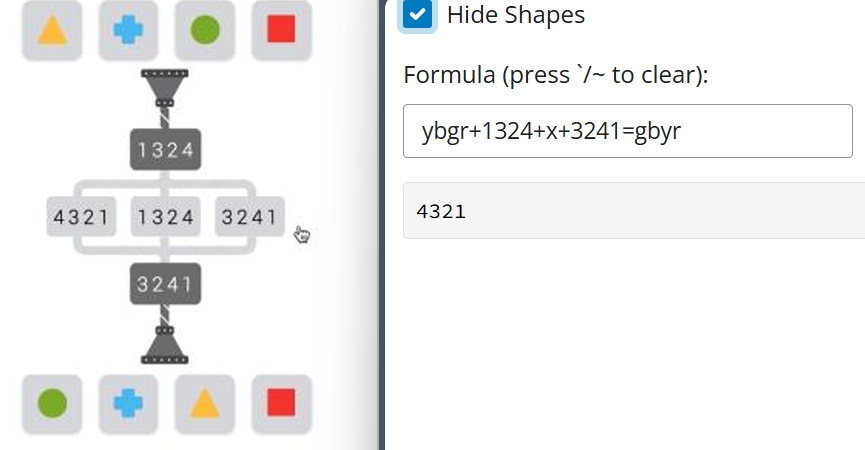Choose the light 1324 middle option

pos(166,217)
